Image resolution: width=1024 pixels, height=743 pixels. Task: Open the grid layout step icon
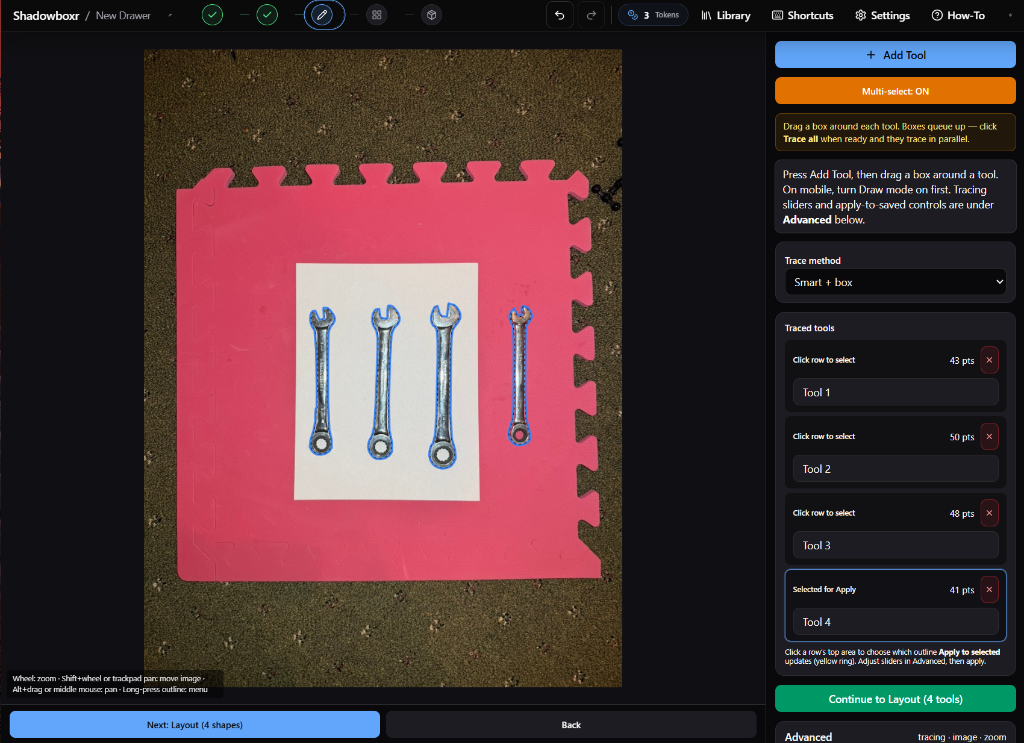[x=377, y=15]
